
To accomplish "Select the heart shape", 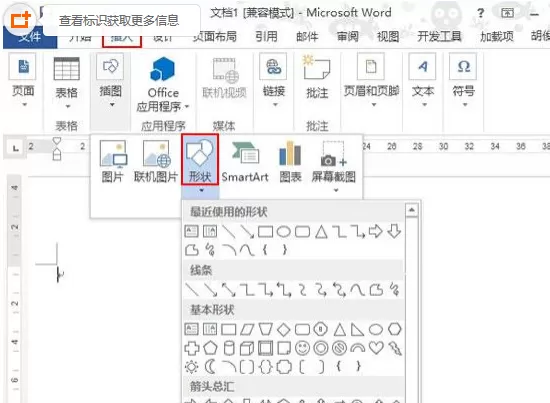I will 376,348.
